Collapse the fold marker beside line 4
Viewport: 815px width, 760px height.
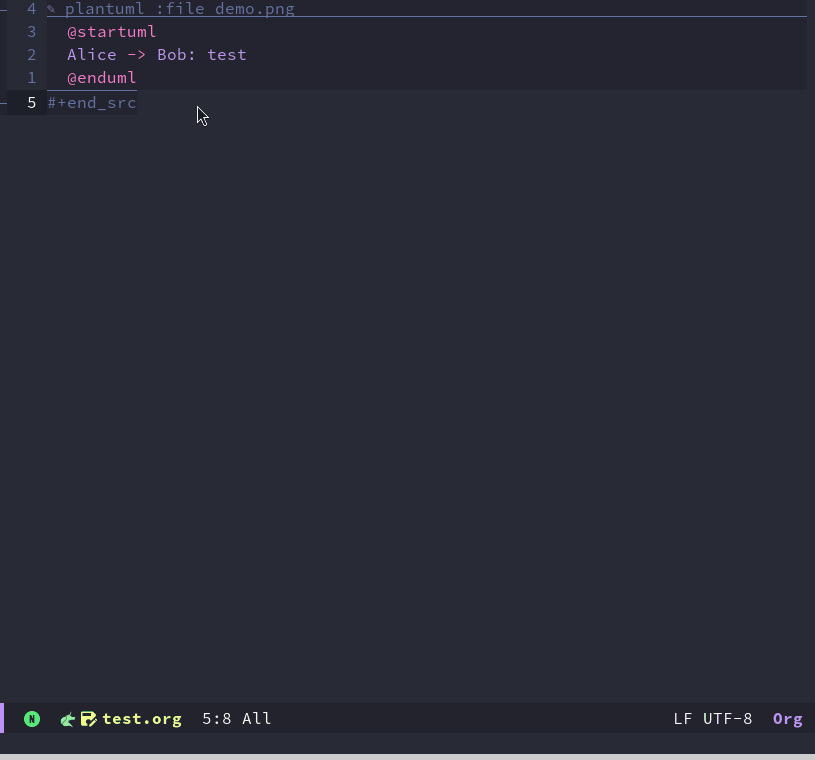4,9
